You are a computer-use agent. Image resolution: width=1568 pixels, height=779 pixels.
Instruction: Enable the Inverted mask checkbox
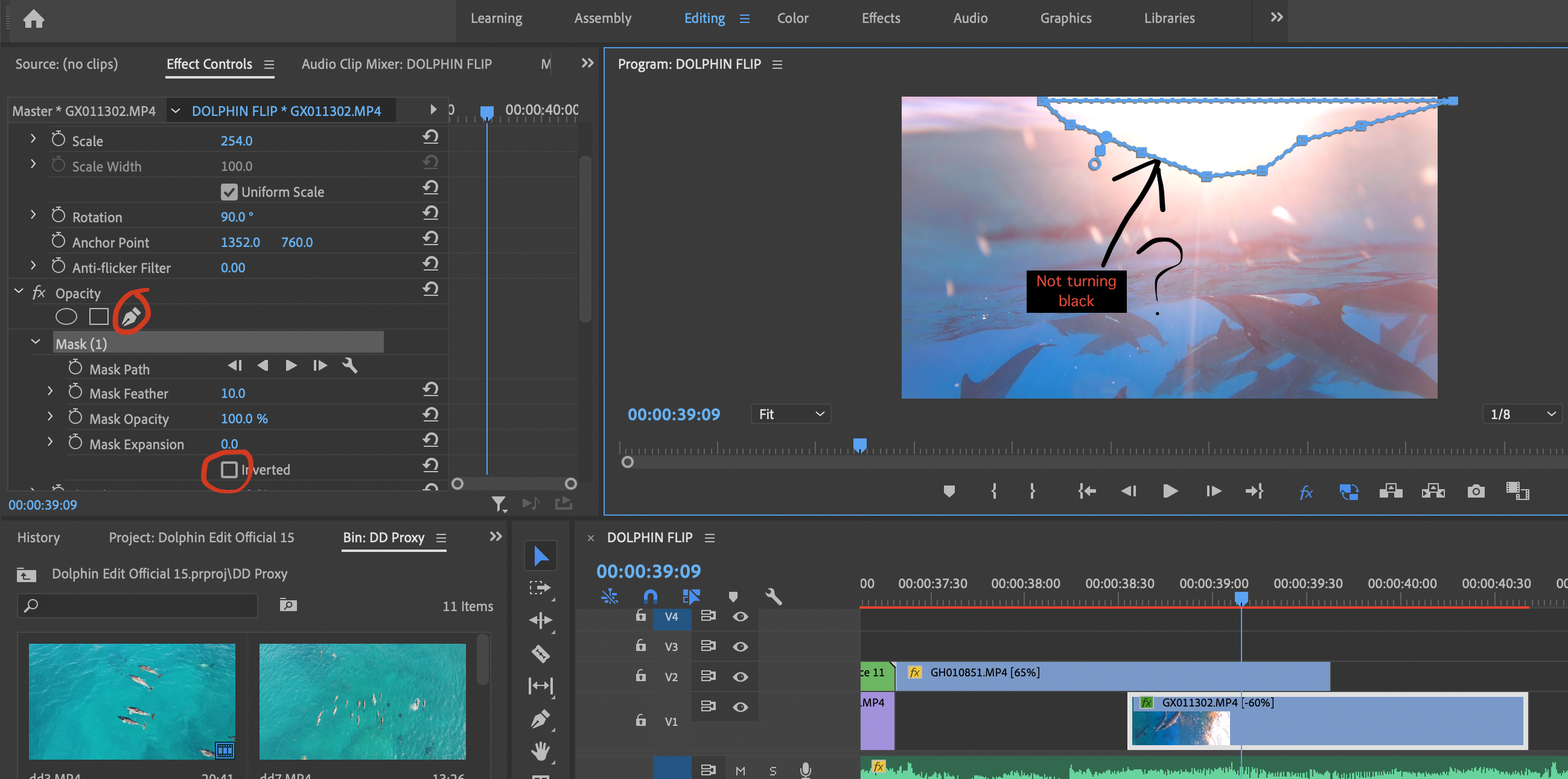pyautogui.click(x=229, y=469)
